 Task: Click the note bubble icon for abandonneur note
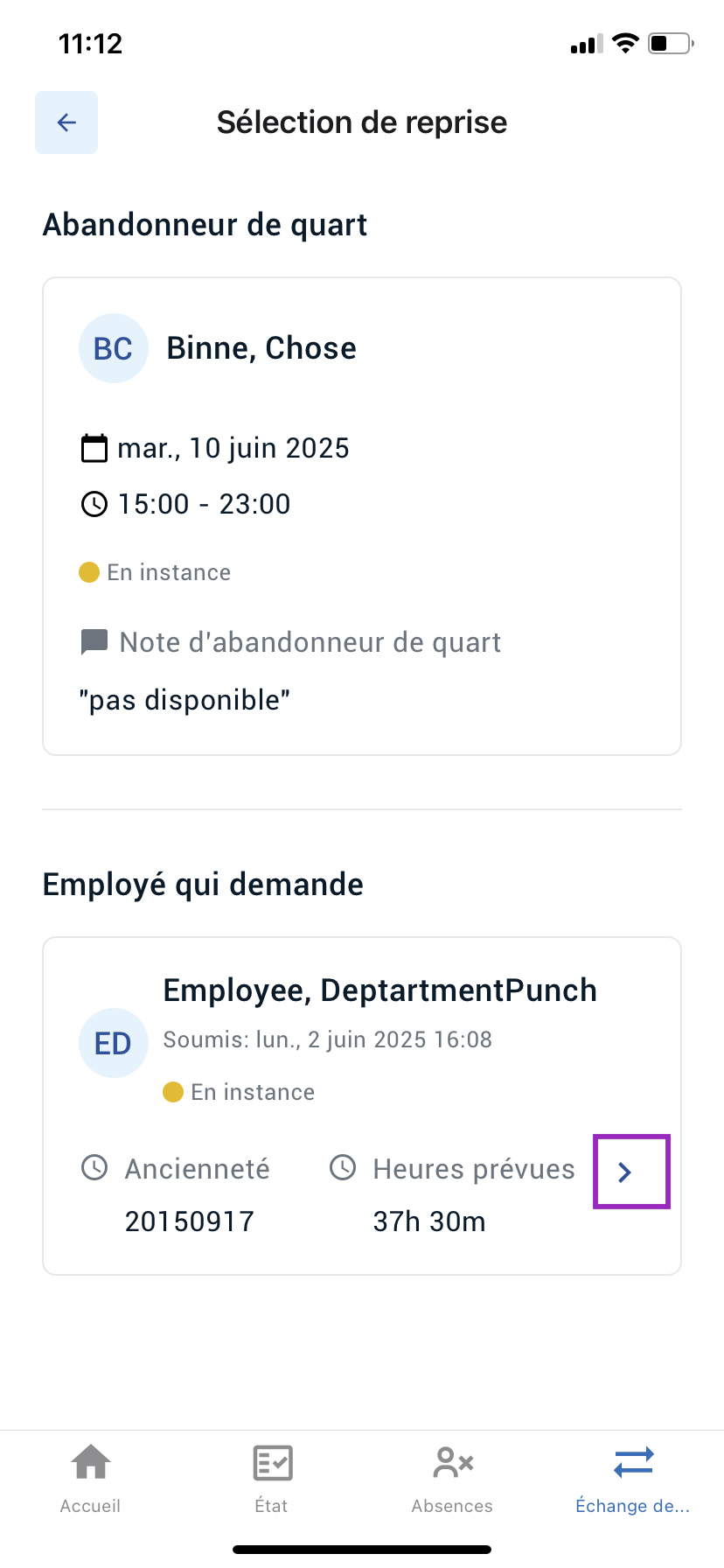94,642
